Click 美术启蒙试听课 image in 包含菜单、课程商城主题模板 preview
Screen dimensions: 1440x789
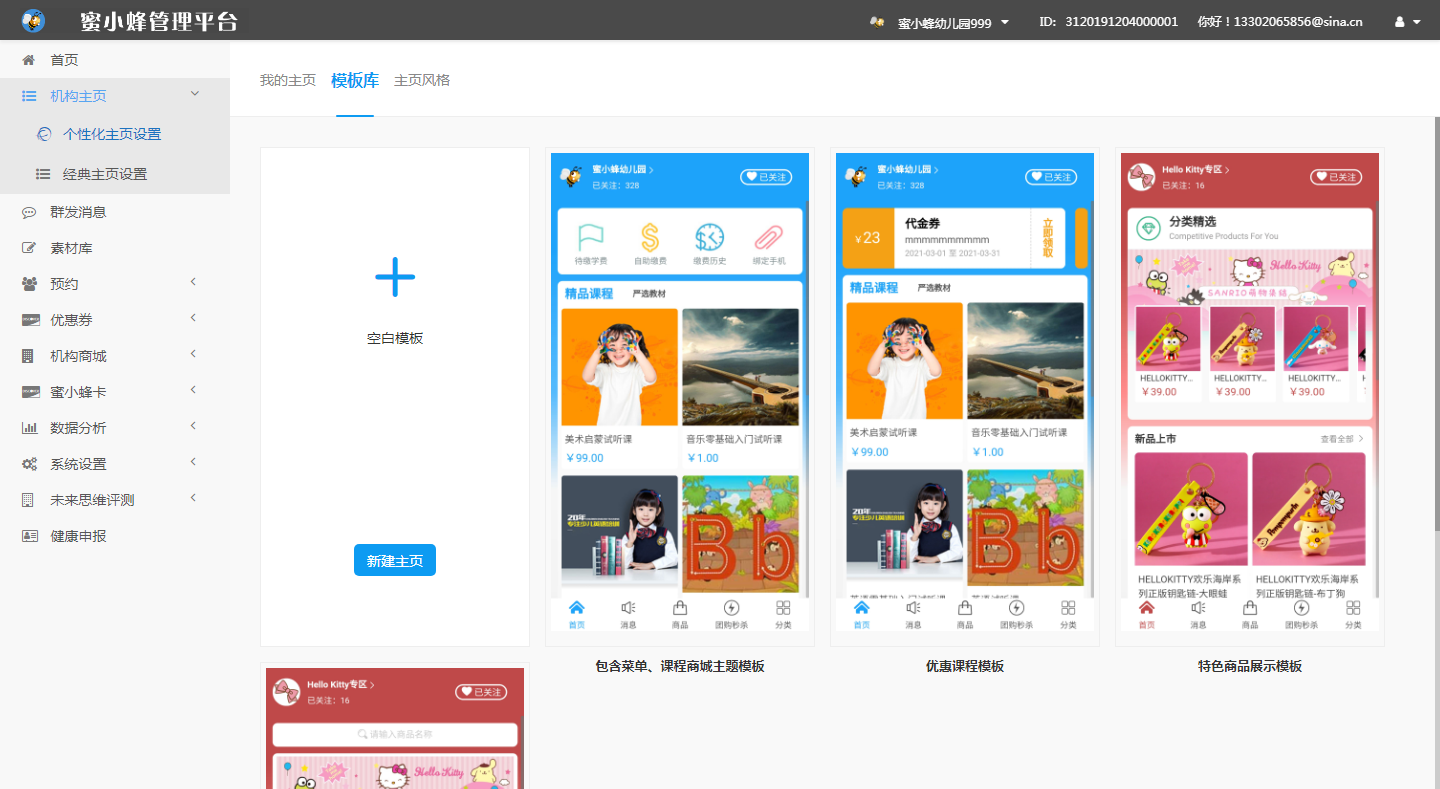tap(619, 367)
